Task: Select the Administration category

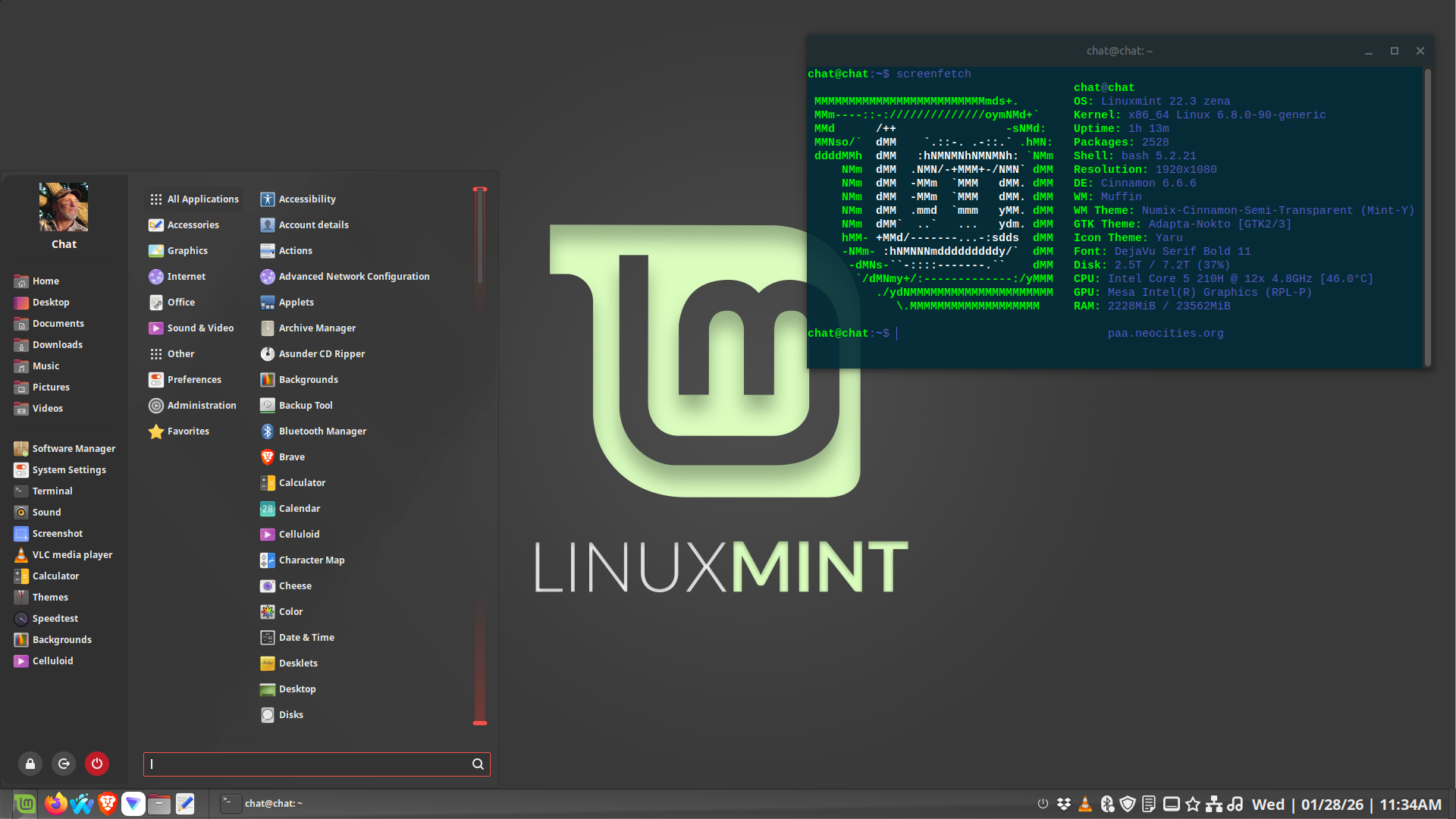Action: click(x=201, y=406)
